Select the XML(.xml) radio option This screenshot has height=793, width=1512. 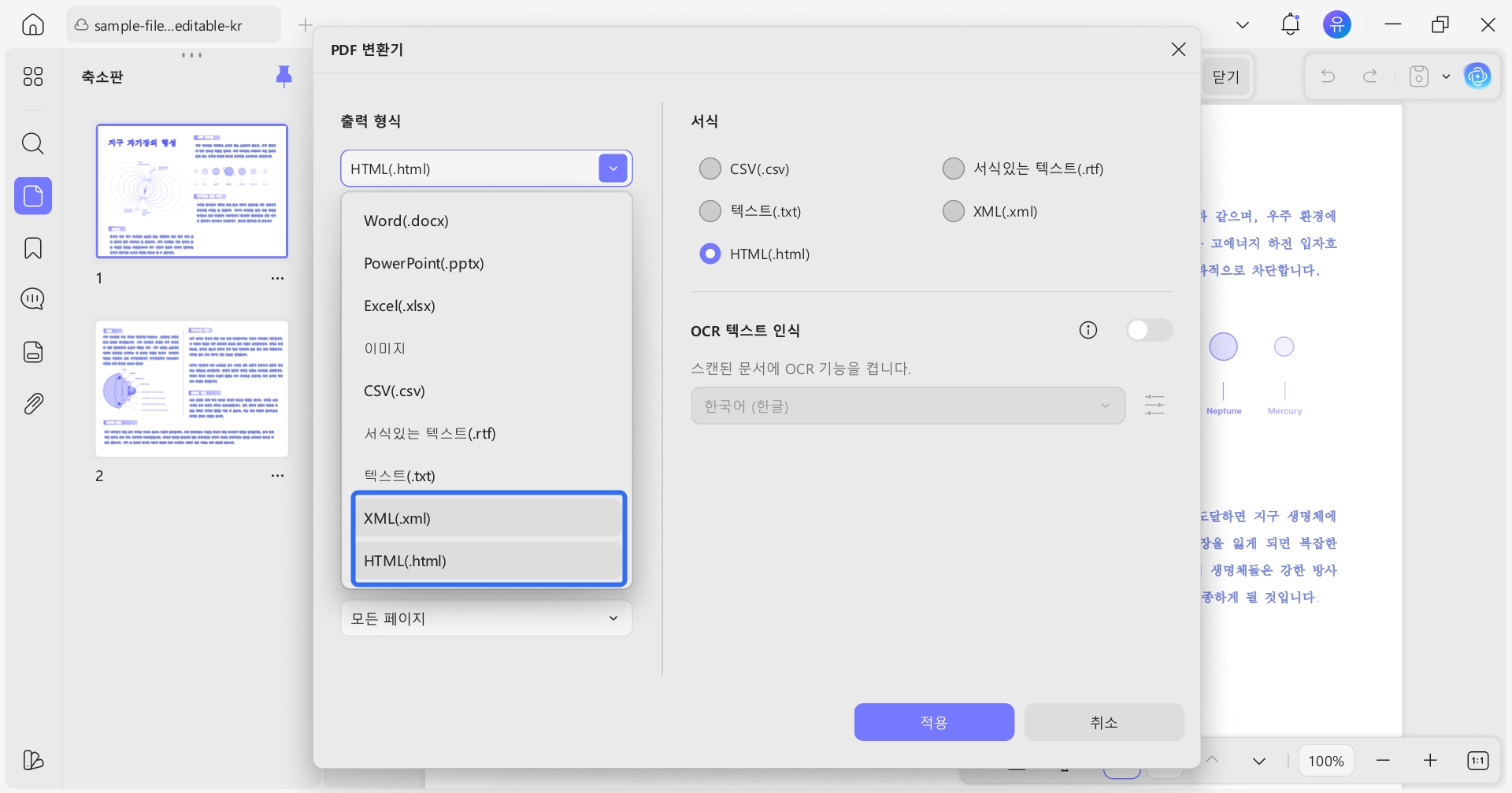(x=954, y=211)
